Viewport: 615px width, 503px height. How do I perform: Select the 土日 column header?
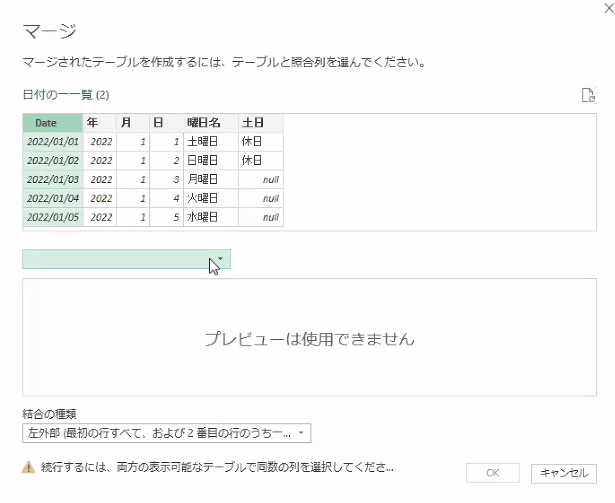coord(260,123)
